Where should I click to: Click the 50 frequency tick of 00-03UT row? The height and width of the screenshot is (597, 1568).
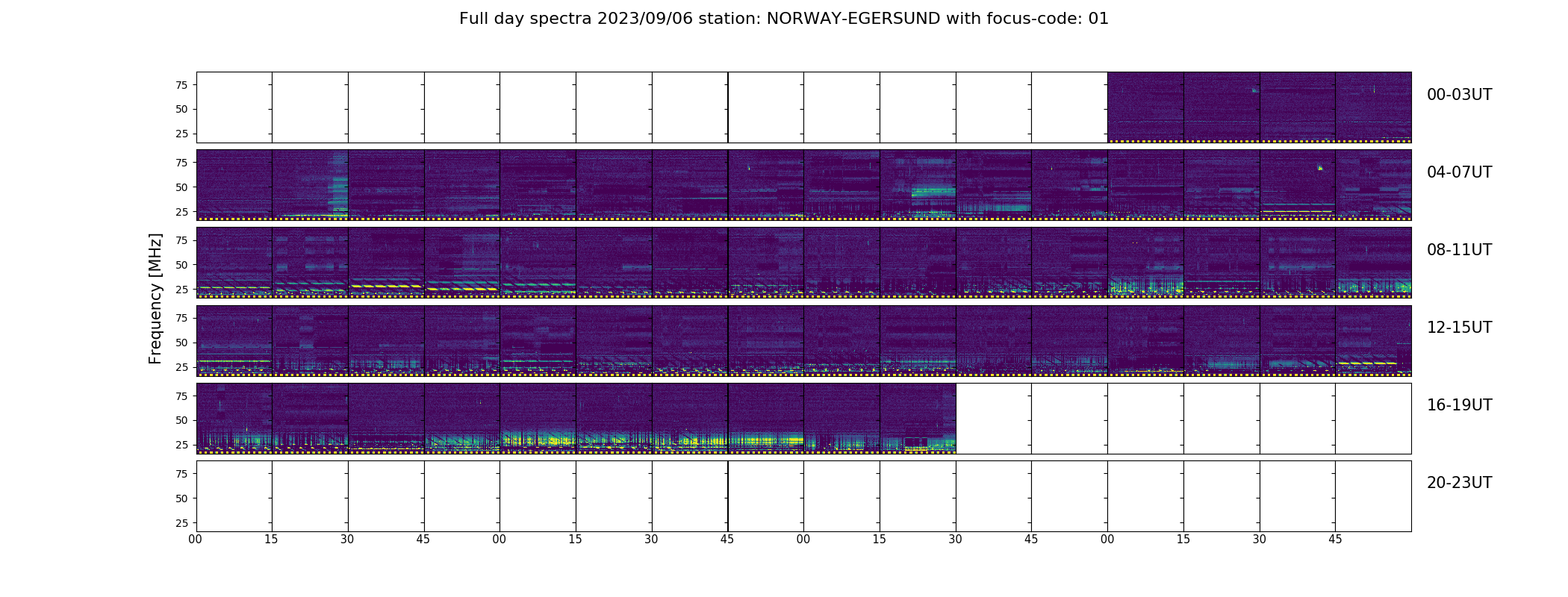coord(181,109)
